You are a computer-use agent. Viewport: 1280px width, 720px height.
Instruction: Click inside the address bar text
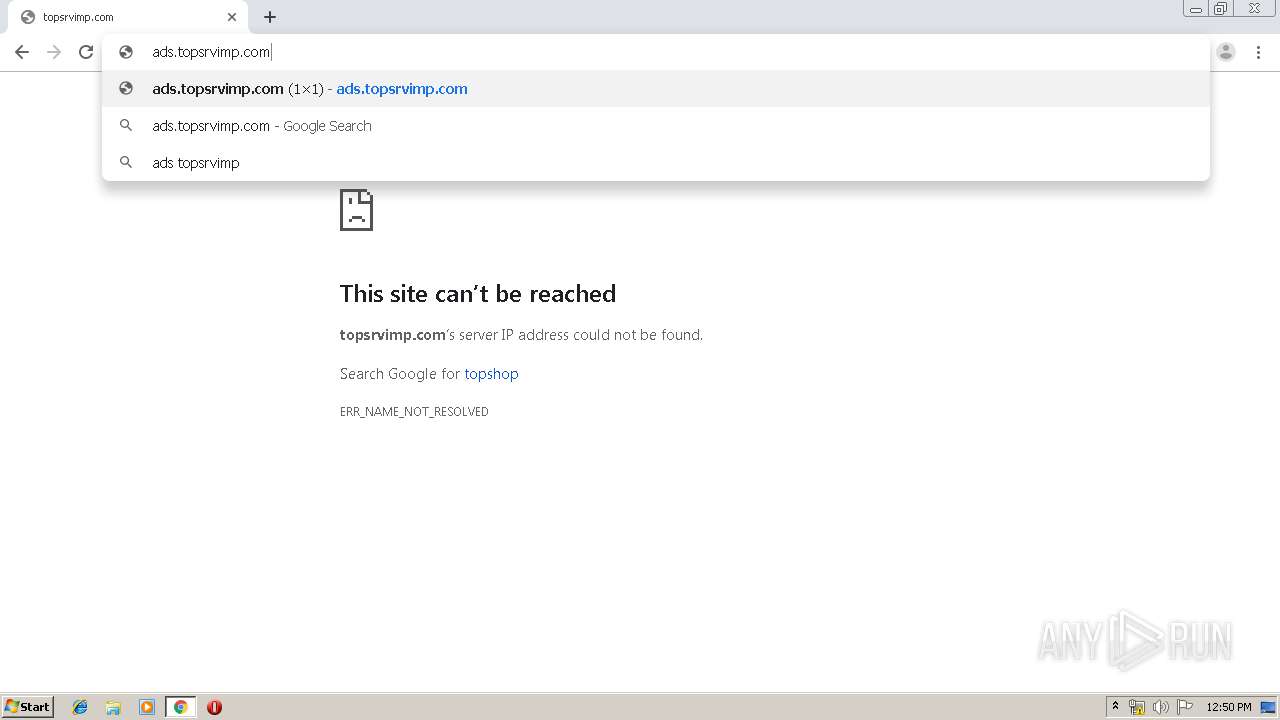(211, 52)
